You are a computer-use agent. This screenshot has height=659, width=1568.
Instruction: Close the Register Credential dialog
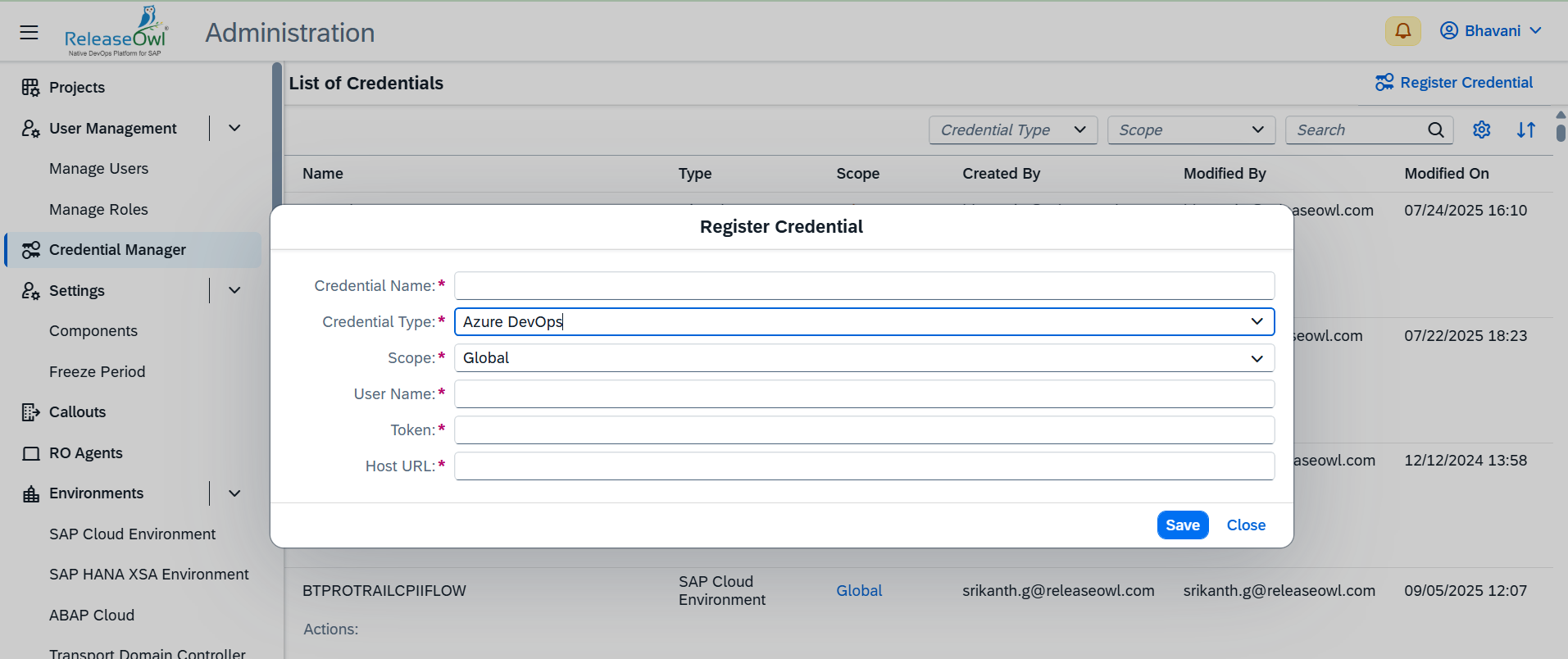click(x=1245, y=525)
